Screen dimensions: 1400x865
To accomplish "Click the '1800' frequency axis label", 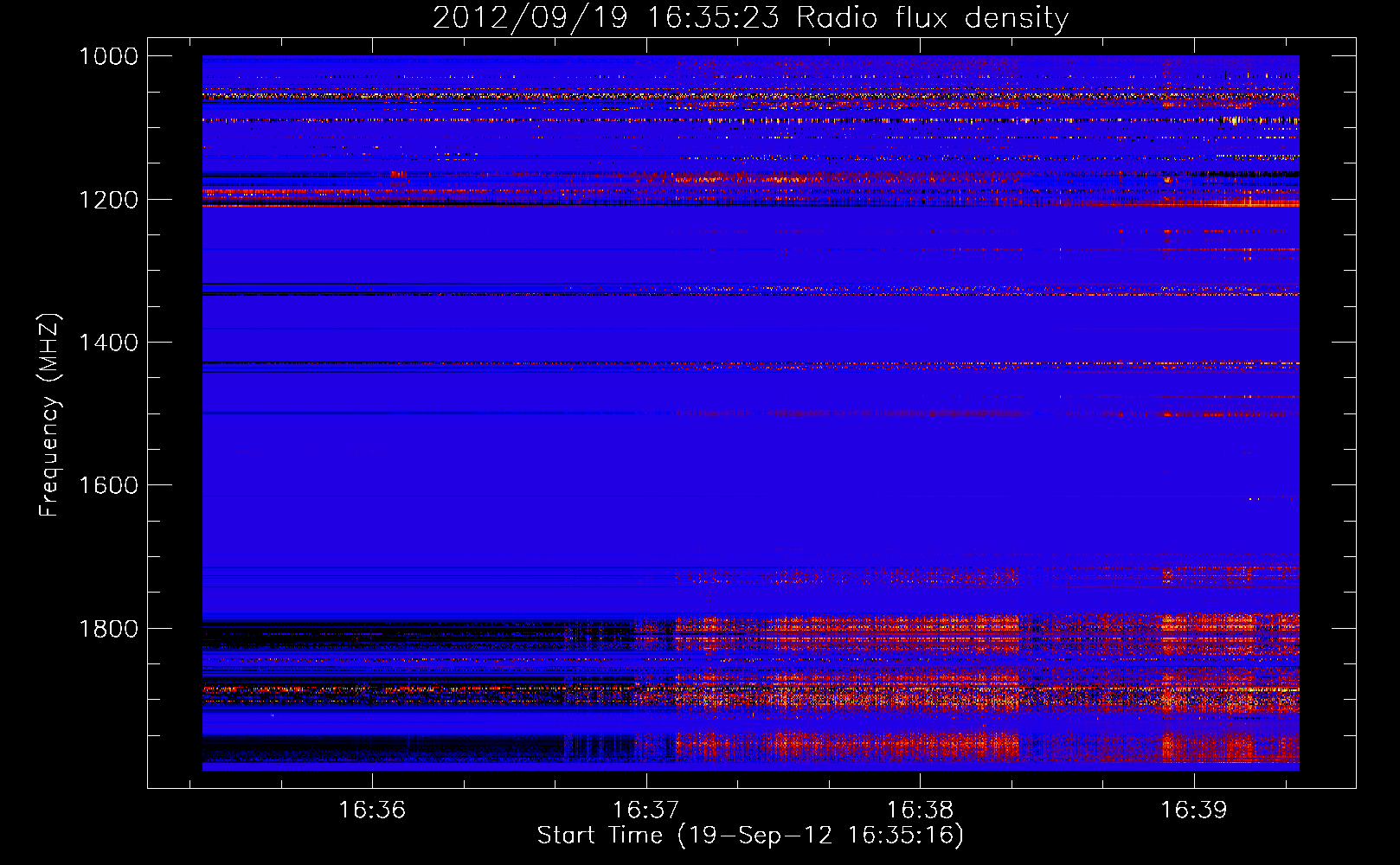I will pos(108,629).
